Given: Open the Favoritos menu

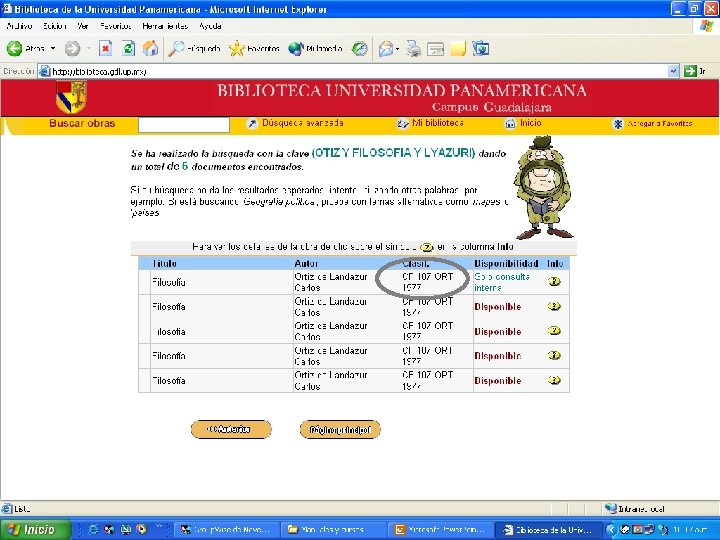Looking at the screenshot, I should coord(116,26).
